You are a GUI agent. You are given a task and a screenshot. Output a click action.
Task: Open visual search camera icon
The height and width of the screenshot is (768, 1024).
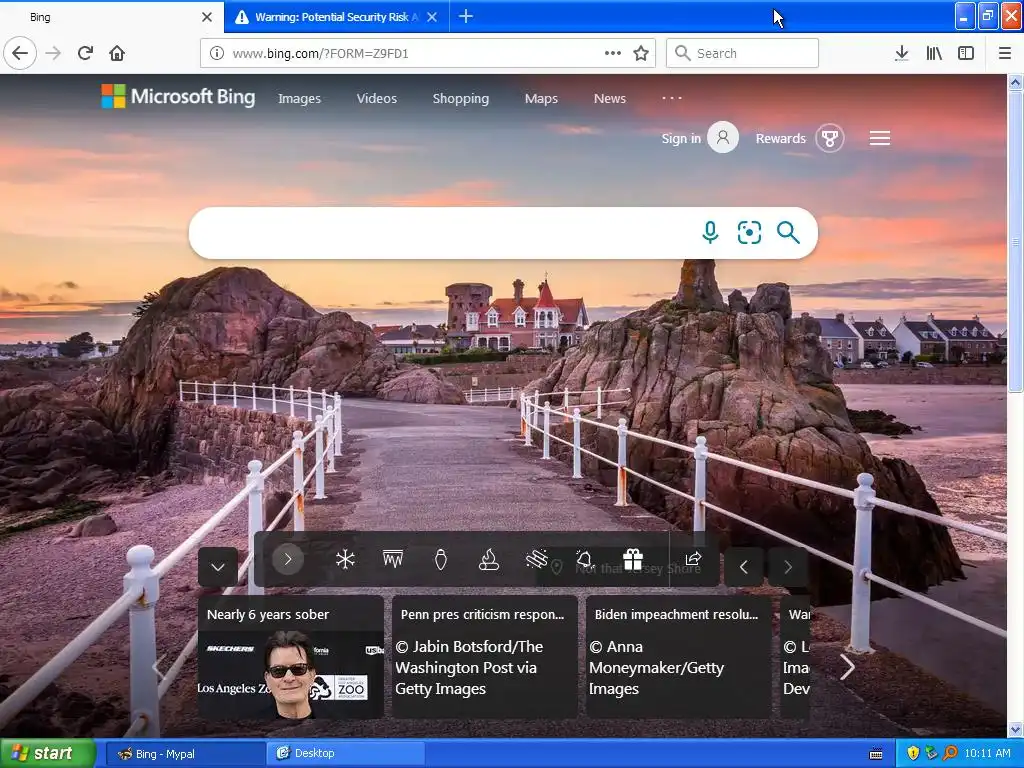[x=749, y=232]
